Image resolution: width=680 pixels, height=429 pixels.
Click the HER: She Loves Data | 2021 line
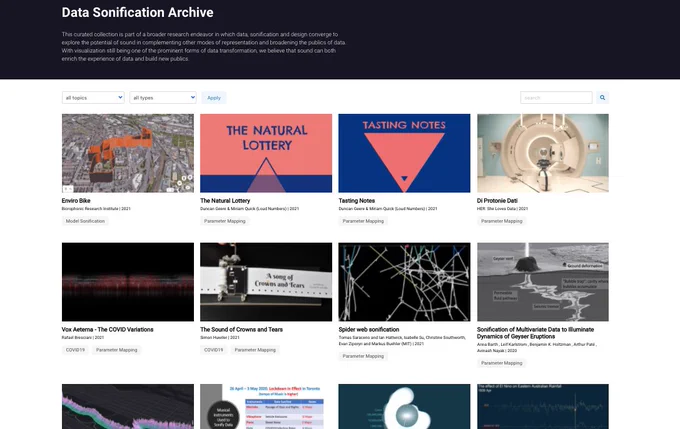(502, 209)
